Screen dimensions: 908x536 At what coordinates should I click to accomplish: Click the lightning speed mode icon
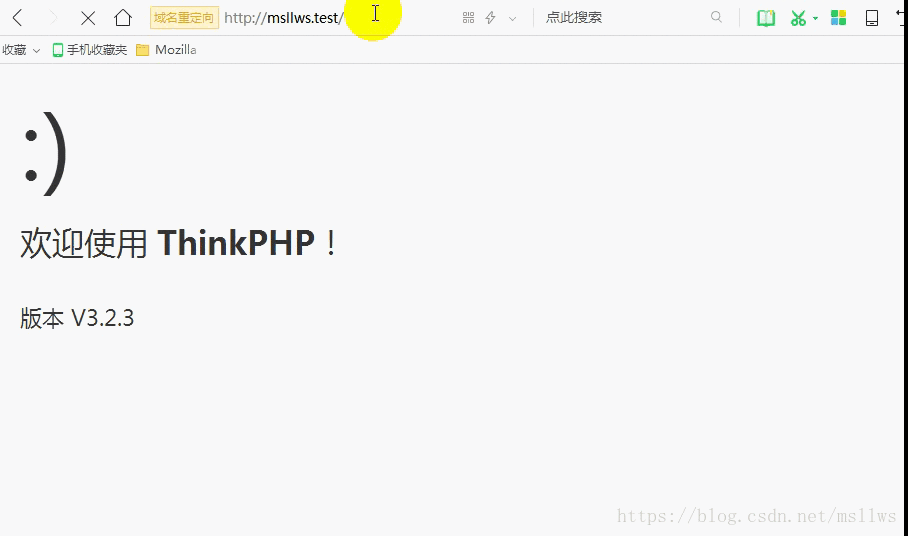coord(490,18)
